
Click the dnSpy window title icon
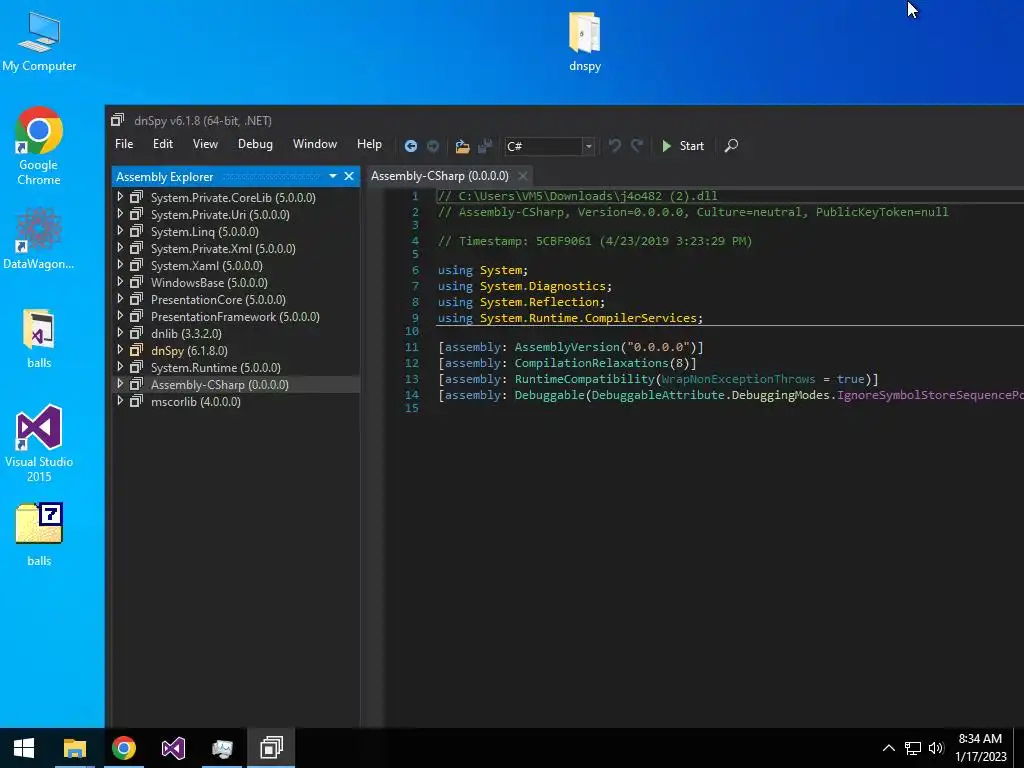(x=118, y=120)
